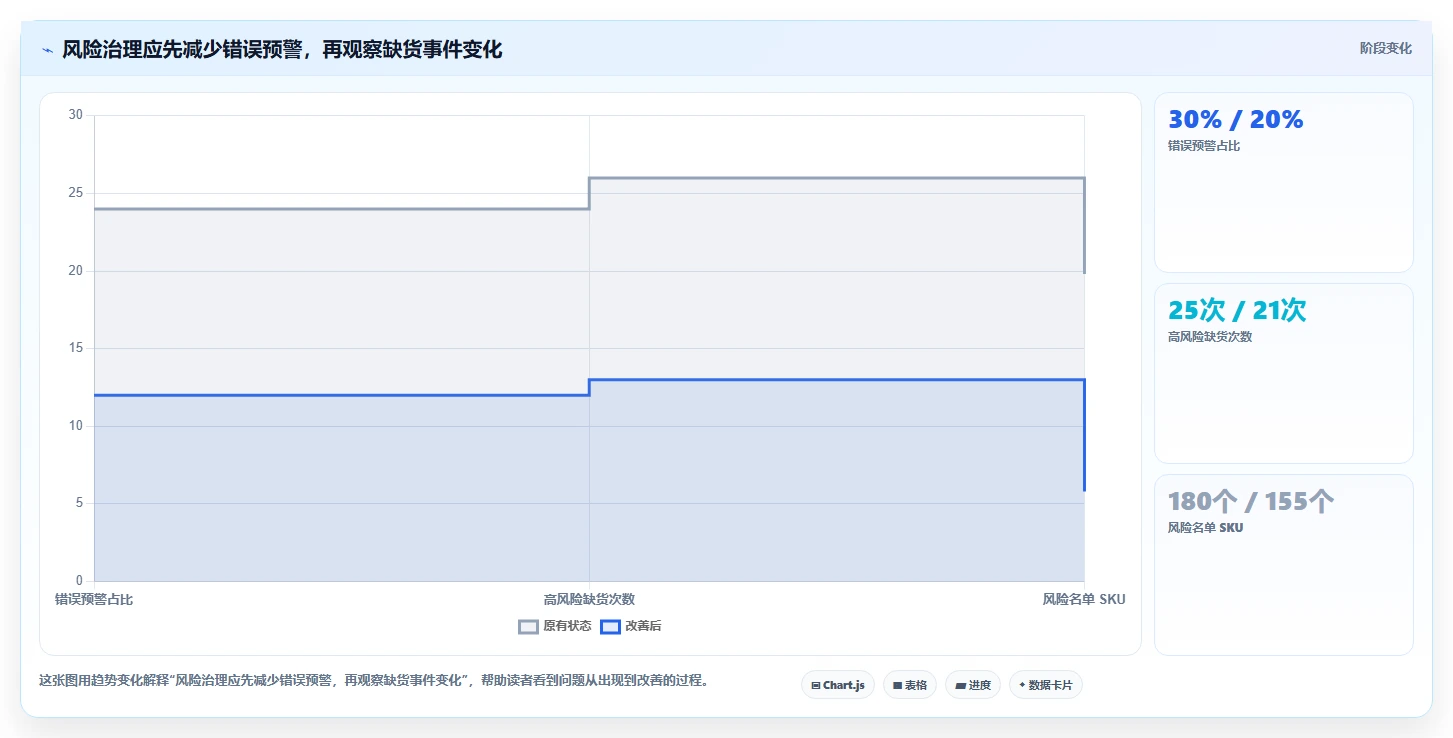Click the 高风险缺货次数 x-axis label
The width and height of the screenshot is (1453, 738).
pyautogui.click(x=589, y=600)
